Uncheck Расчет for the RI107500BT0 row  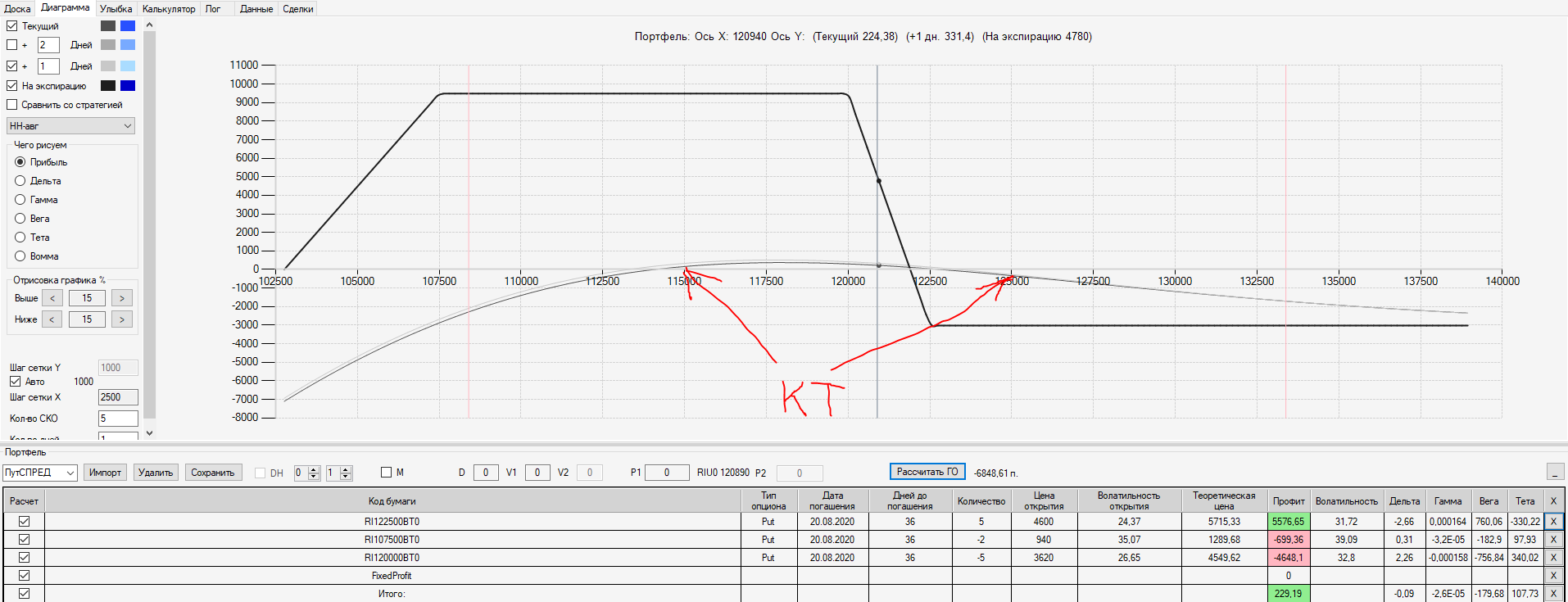[25, 540]
